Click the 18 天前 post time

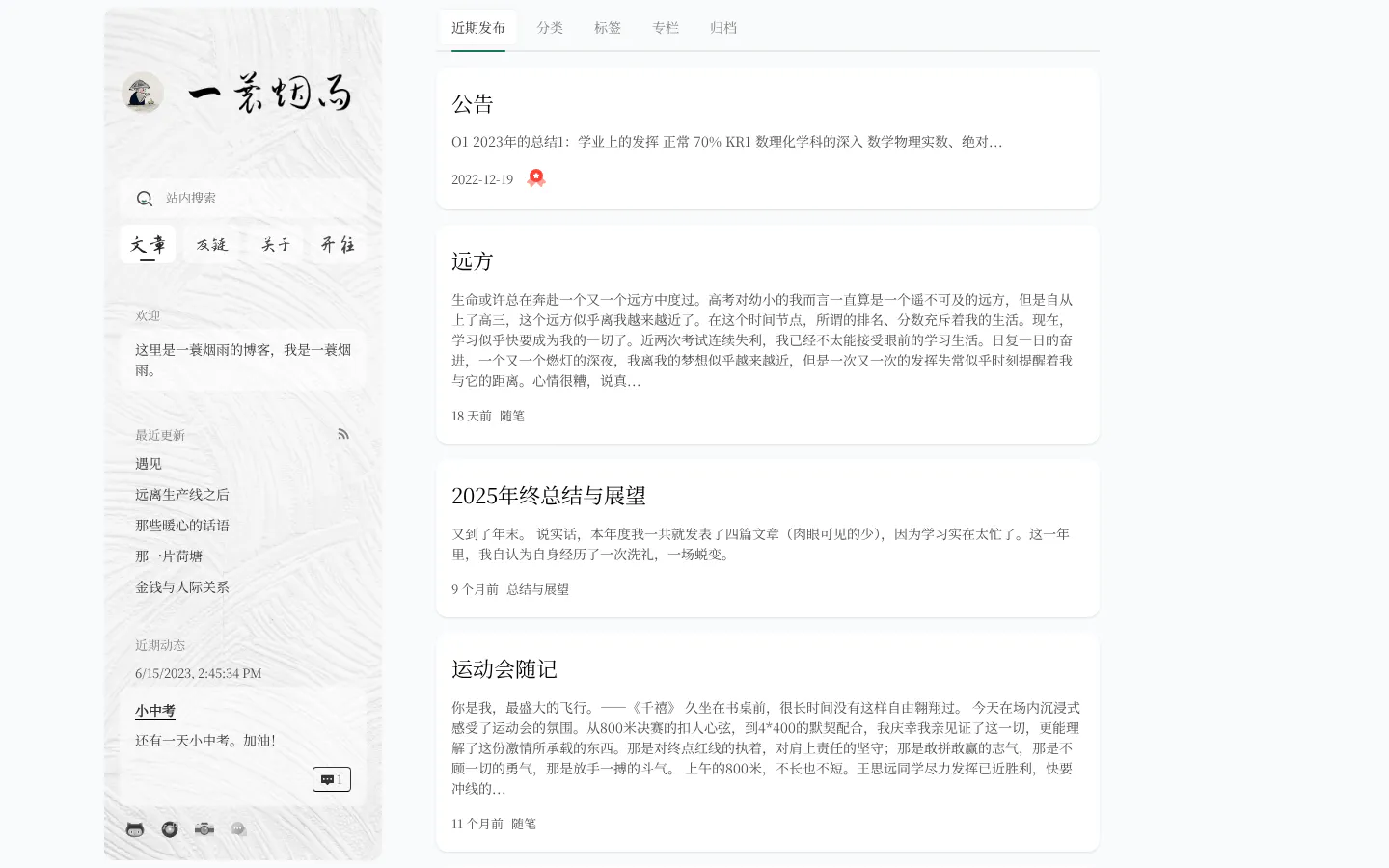472,416
